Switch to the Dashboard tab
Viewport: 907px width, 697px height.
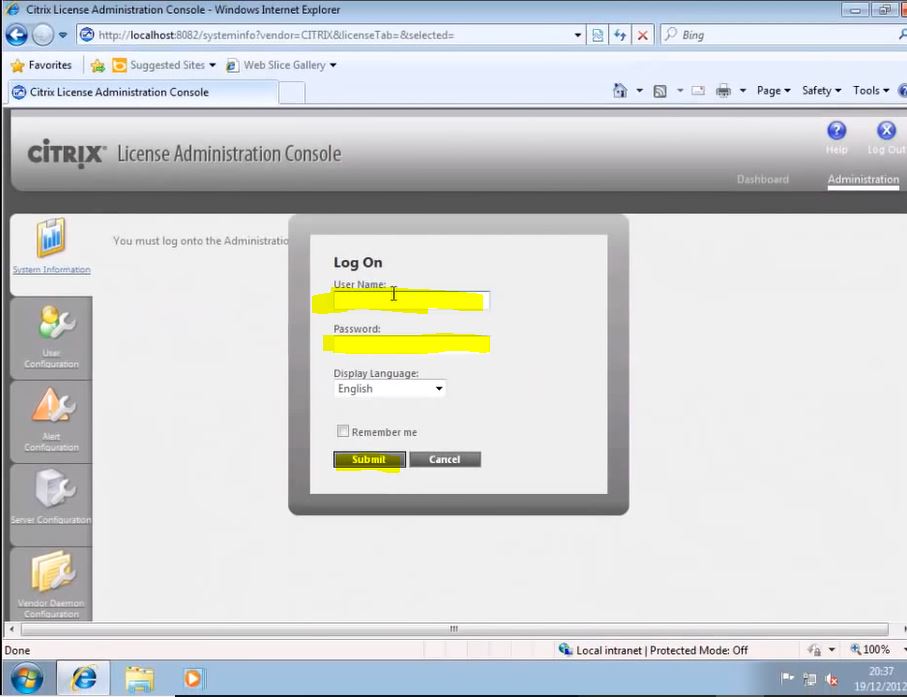tap(762, 179)
